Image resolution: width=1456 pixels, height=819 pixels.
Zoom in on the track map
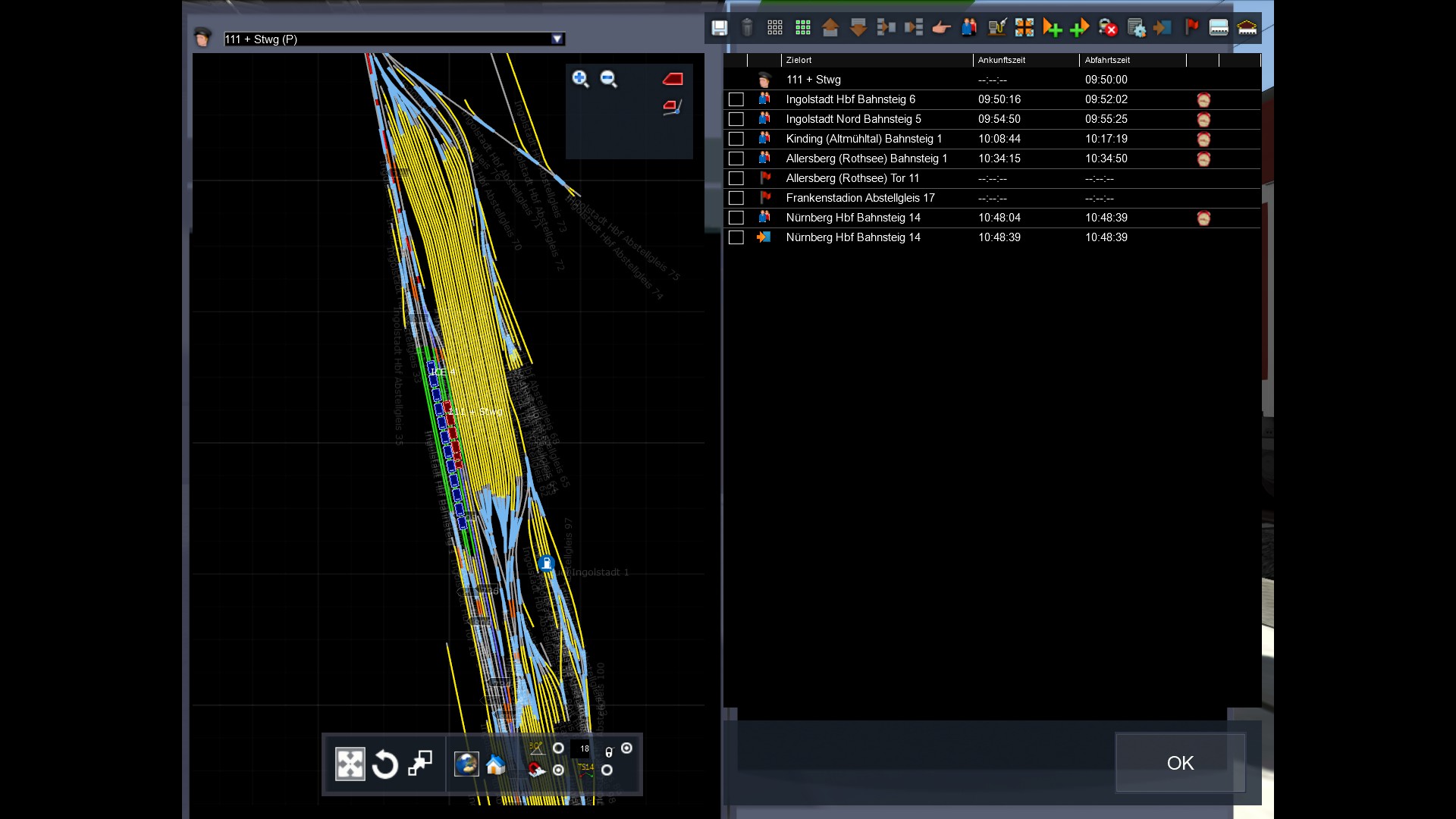click(580, 79)
